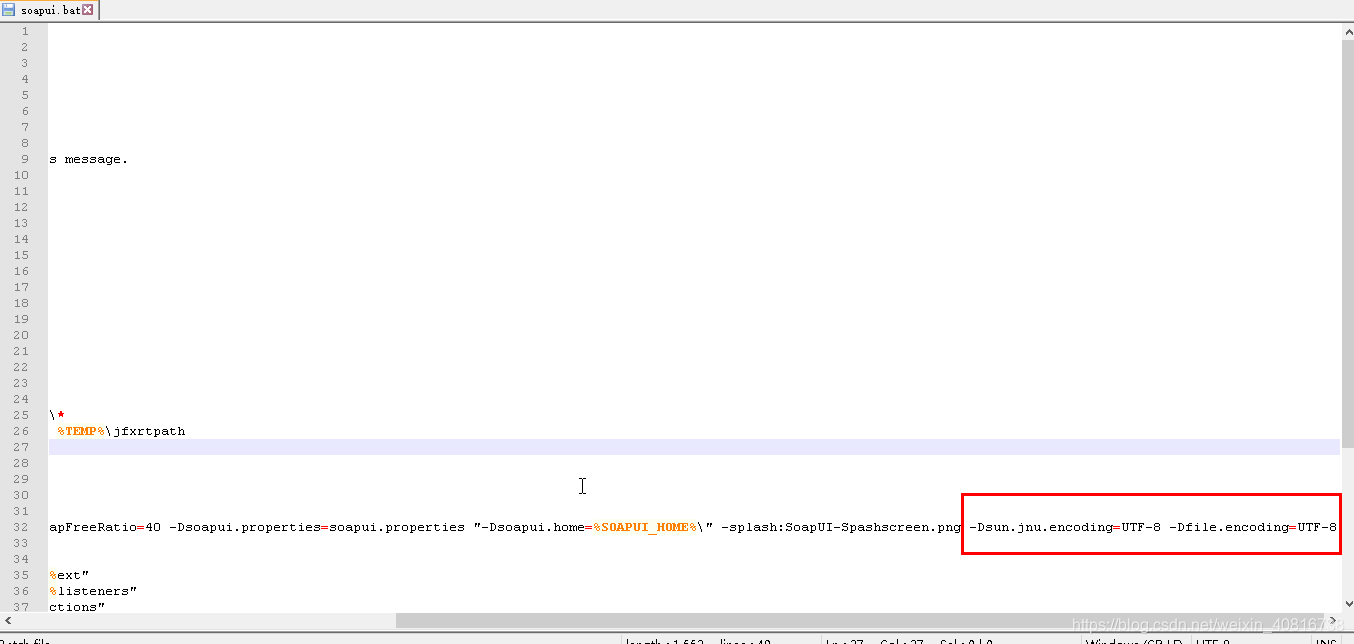
Task: Click the vertical scrollbar up arrow
Action: pos(1347,32)
